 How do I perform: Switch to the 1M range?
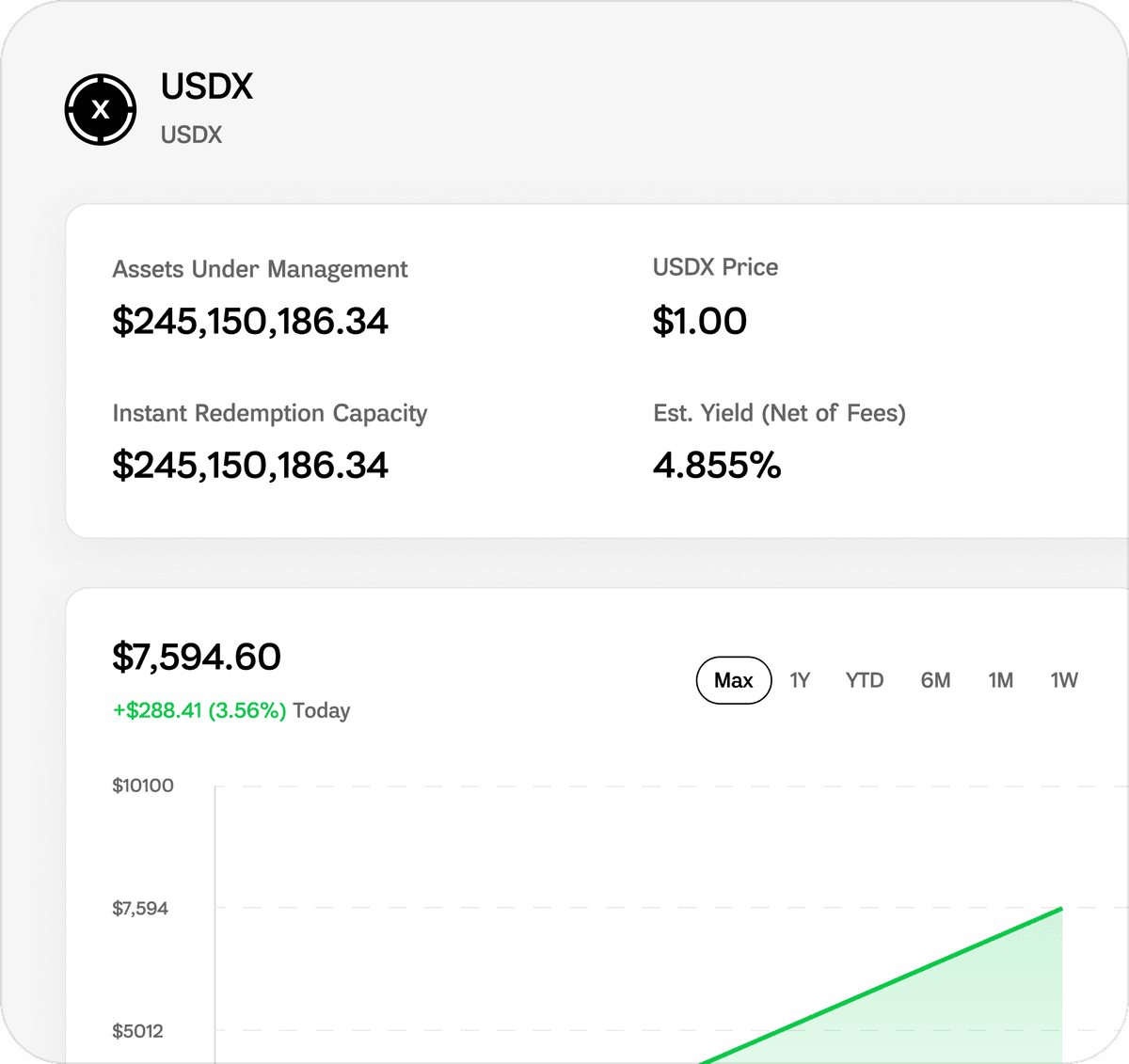point(1000,680)
